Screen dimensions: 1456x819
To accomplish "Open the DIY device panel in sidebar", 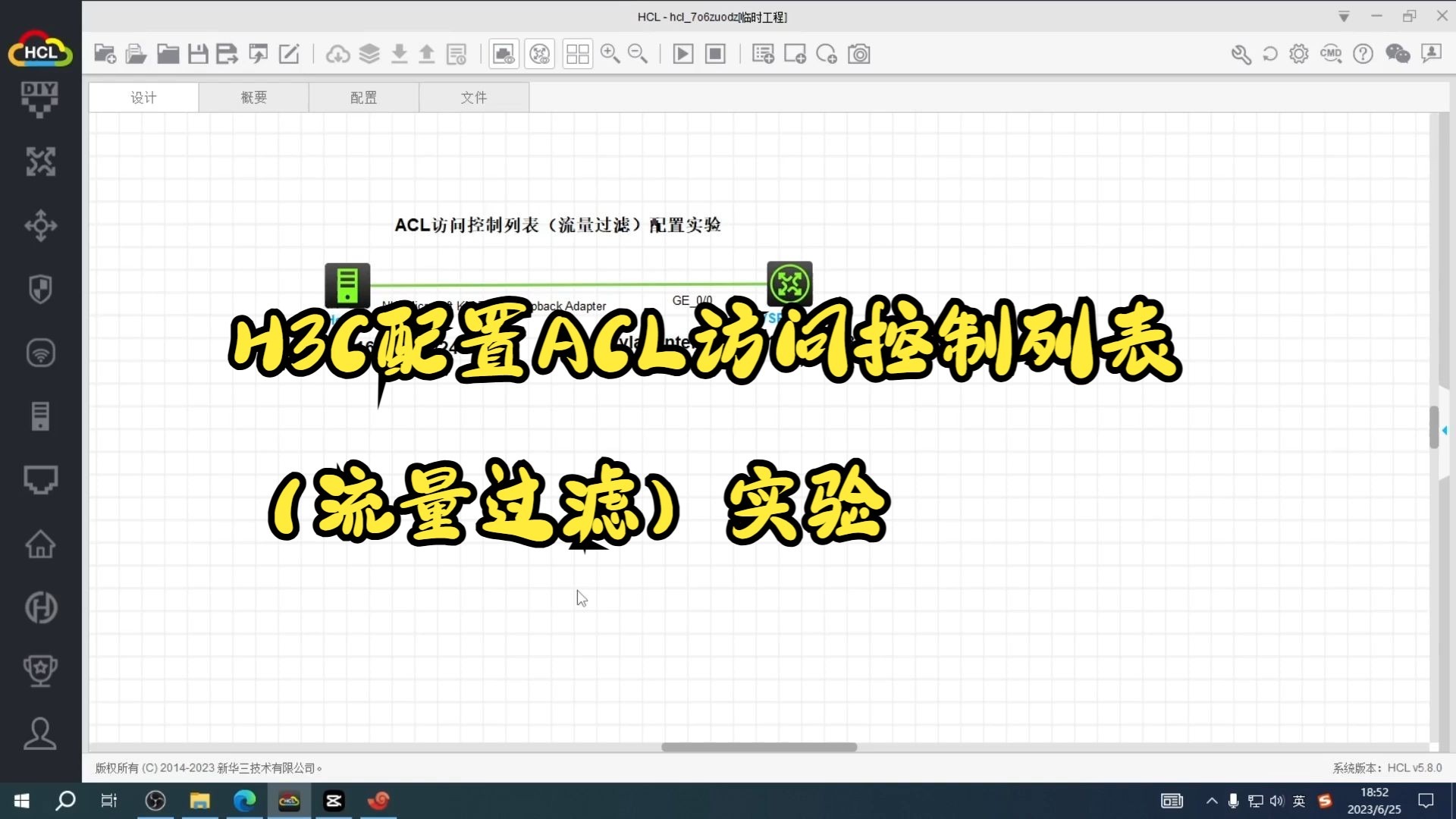I will click(x=40, y=100).
